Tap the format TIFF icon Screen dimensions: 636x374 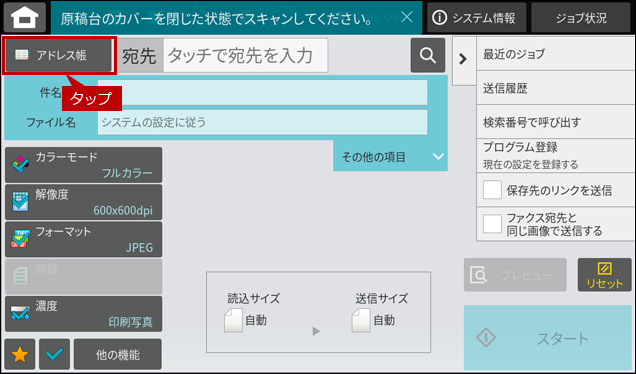pyautogui.click(x=20, y=239)
